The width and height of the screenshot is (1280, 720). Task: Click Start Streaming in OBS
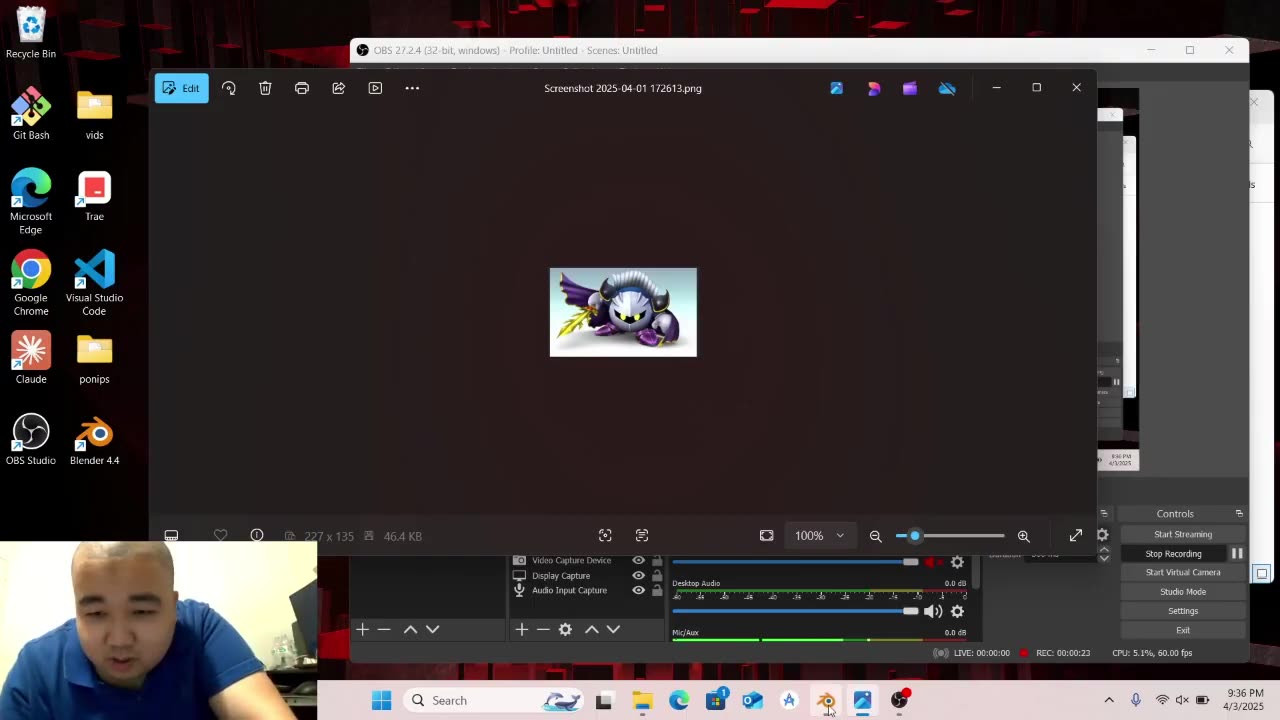point(1183,534)
